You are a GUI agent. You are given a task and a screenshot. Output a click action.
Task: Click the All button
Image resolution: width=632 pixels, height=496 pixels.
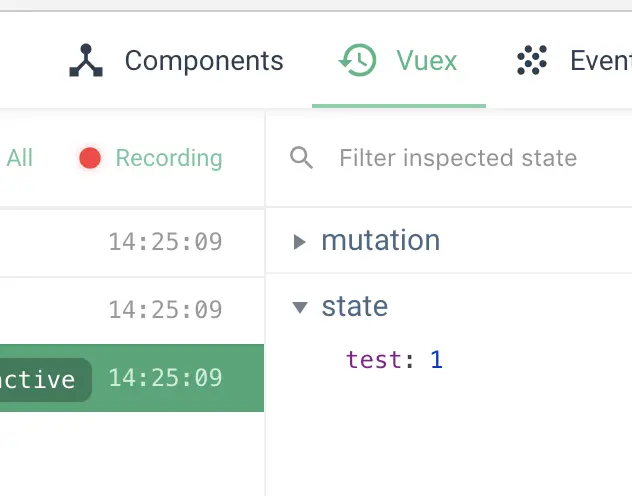click(19, 158)
